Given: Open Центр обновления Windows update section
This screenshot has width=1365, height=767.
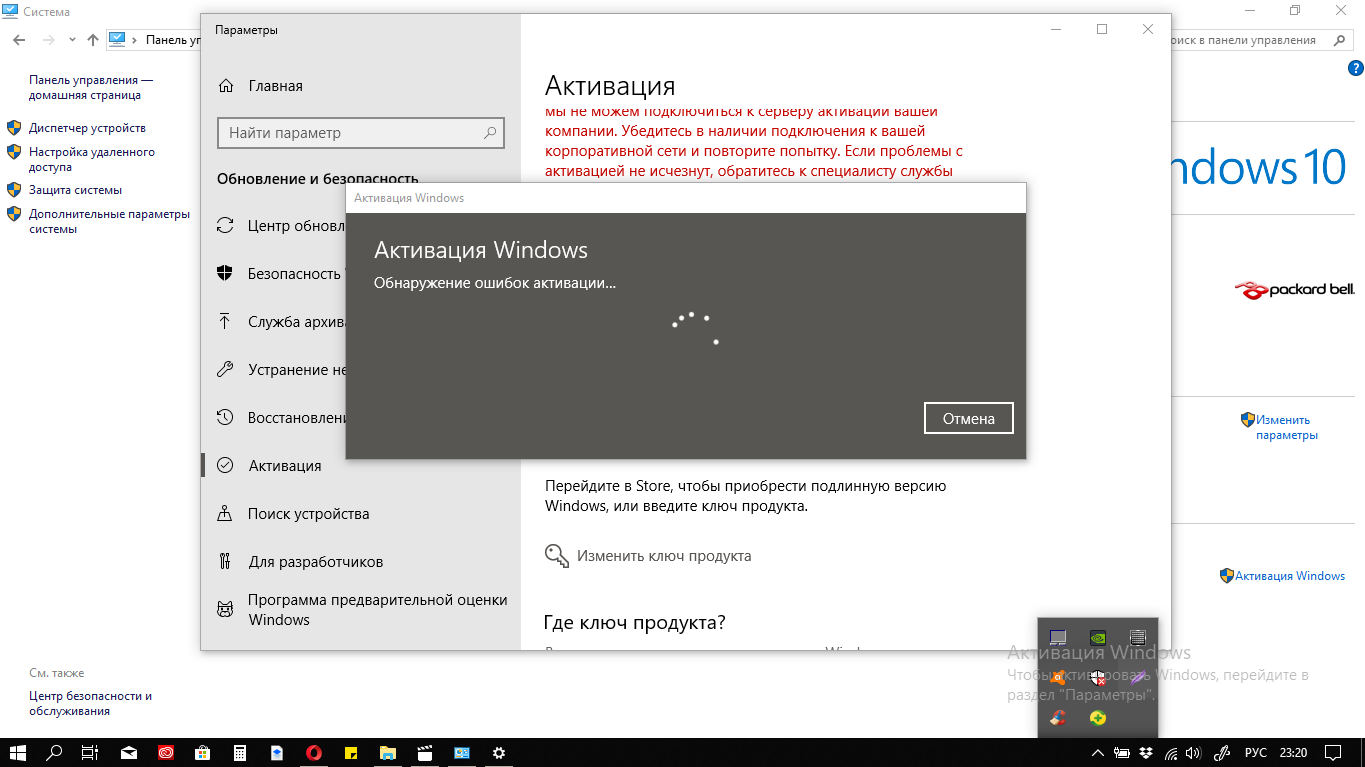Looking at the screenshot, I should click(281, 226).
